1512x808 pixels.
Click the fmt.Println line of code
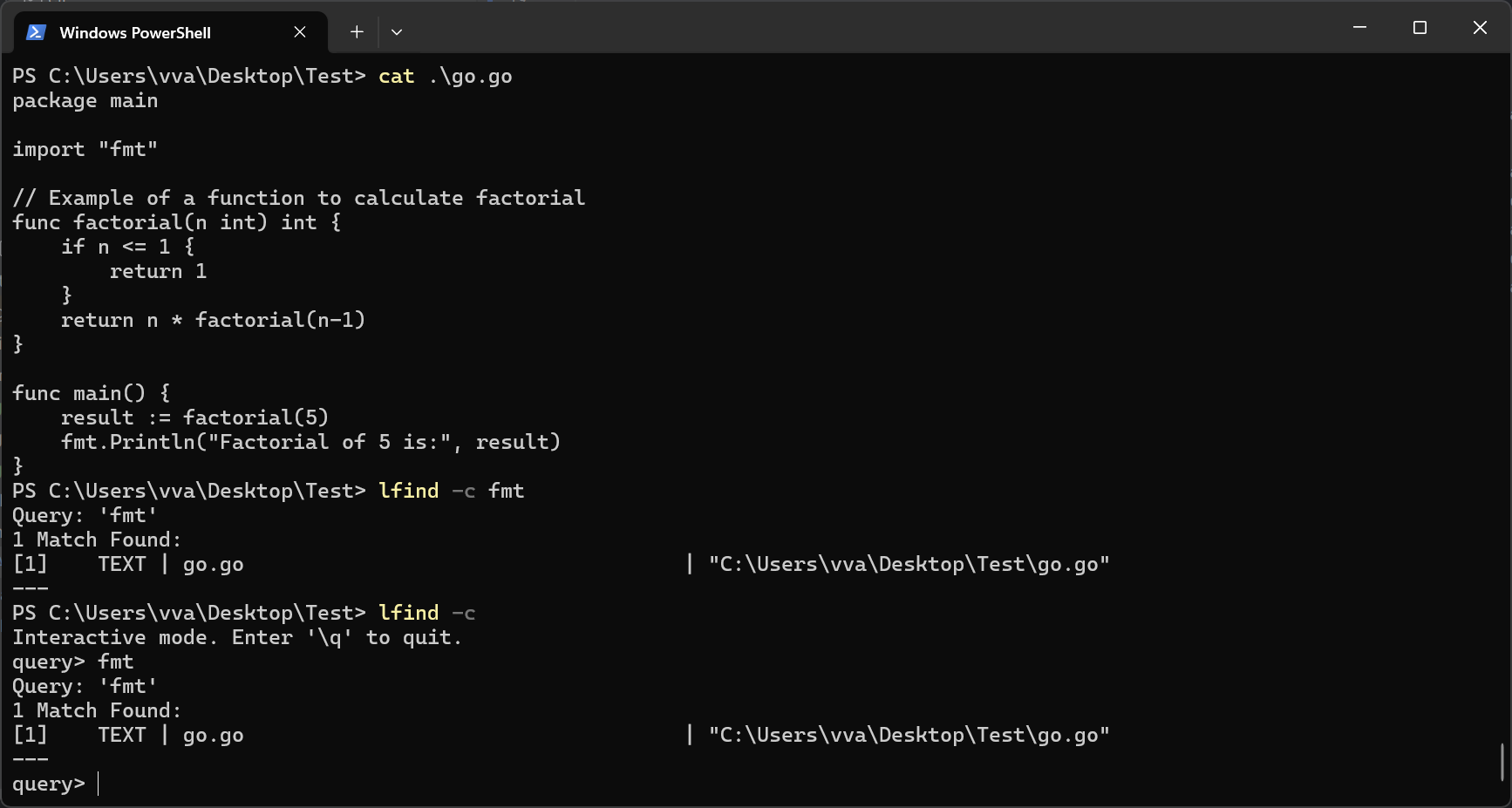tap(310, 443)
